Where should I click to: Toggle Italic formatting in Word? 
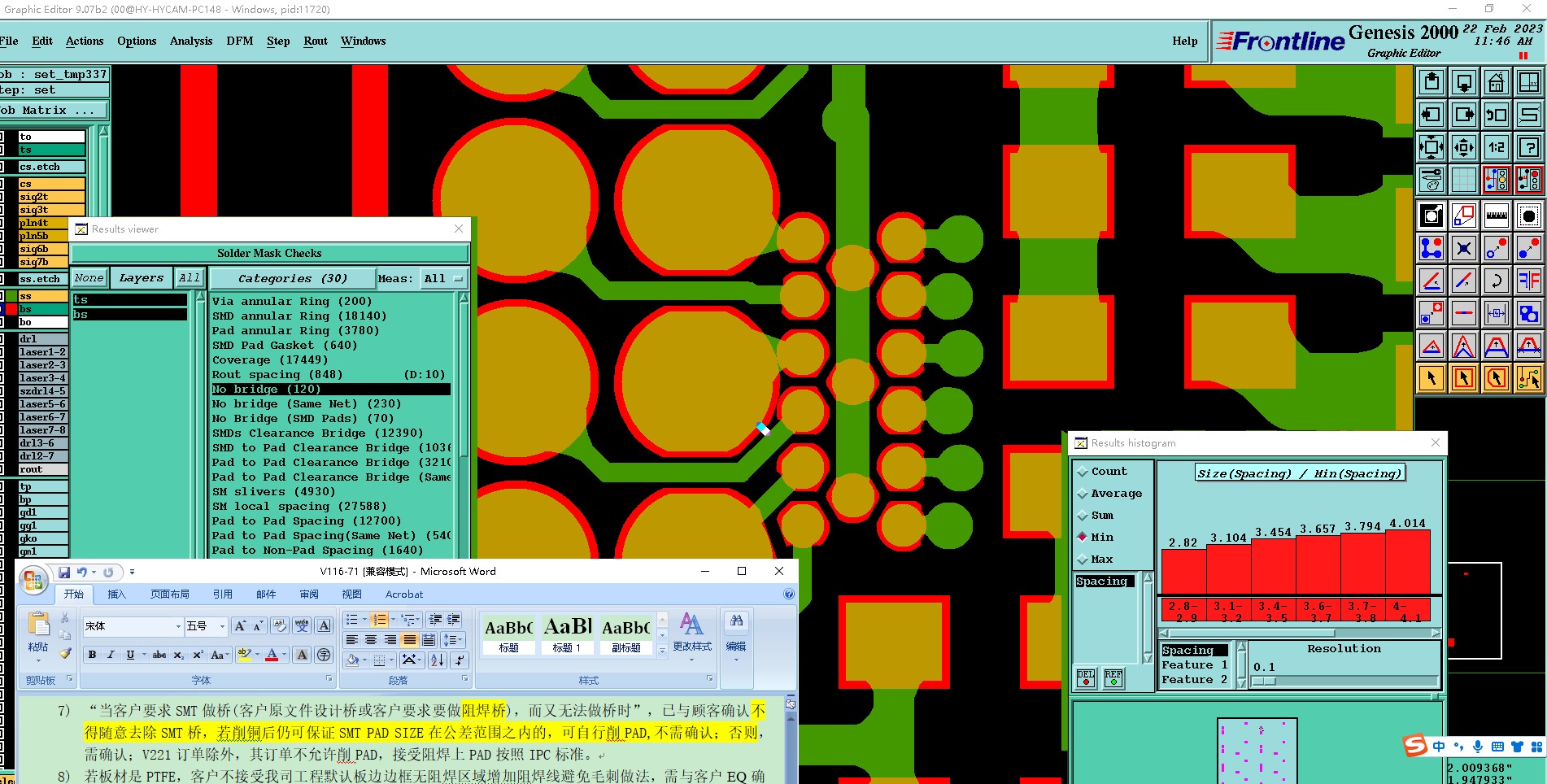click(111, 655)
